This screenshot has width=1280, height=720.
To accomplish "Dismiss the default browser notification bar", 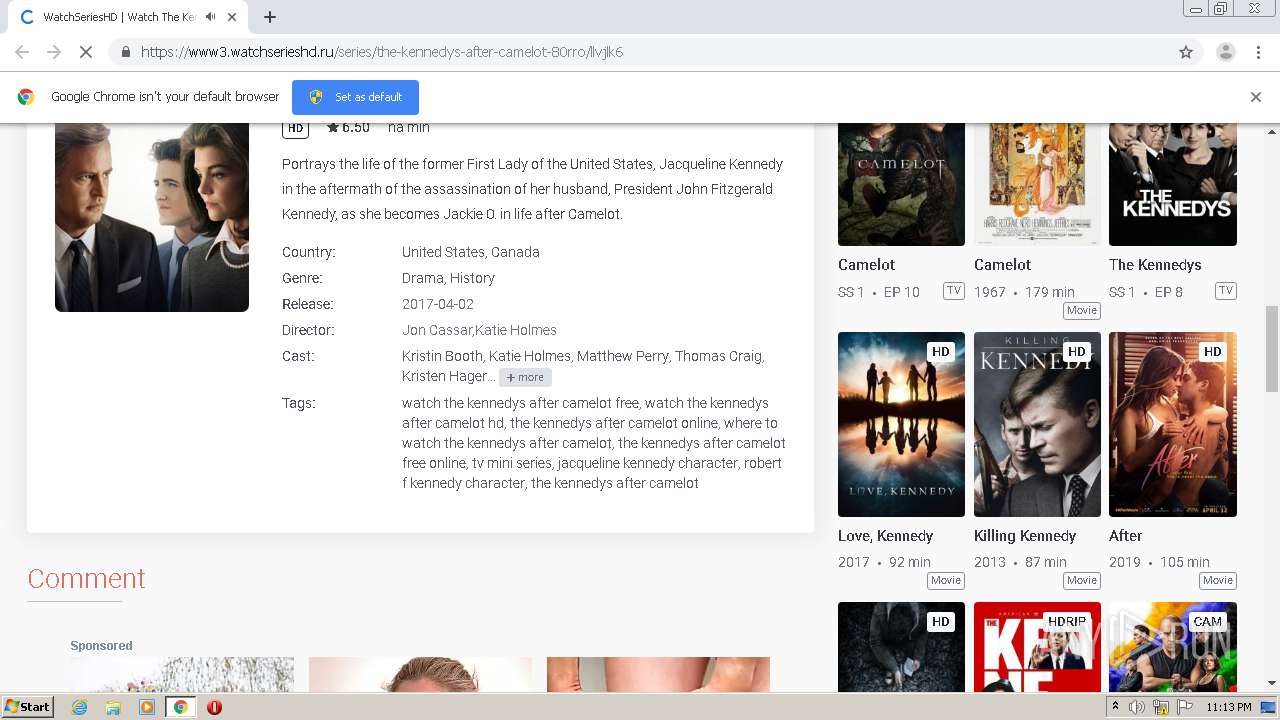I will [1256, 97].
